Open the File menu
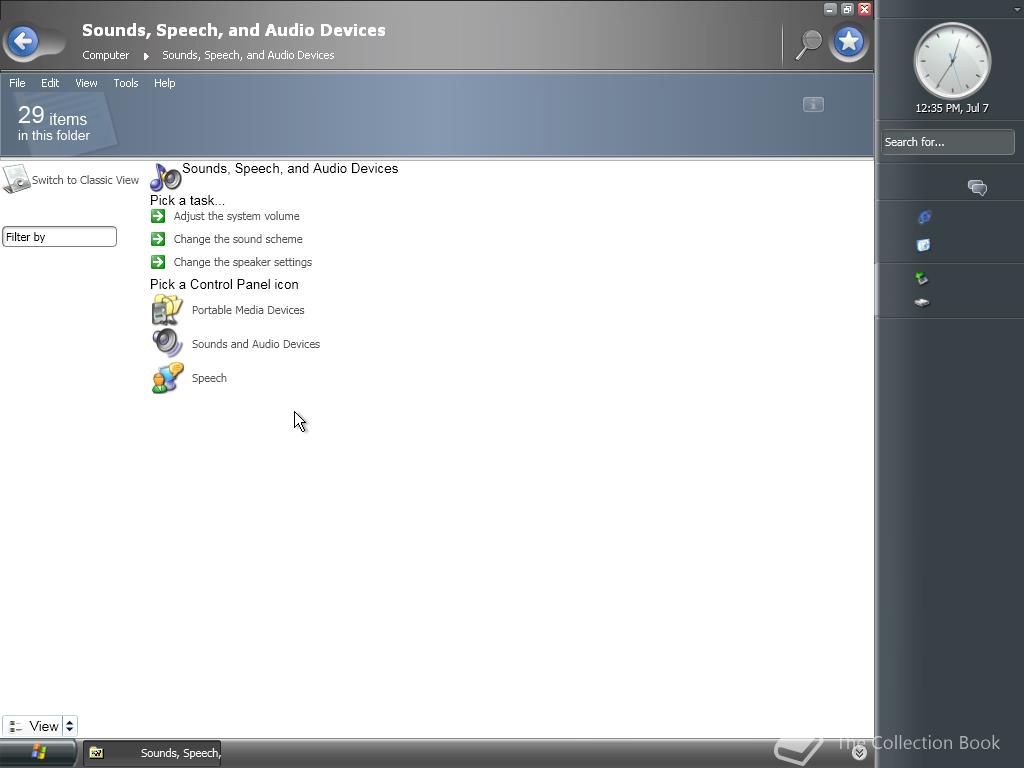1024x768 pixels. click(17, 83)
